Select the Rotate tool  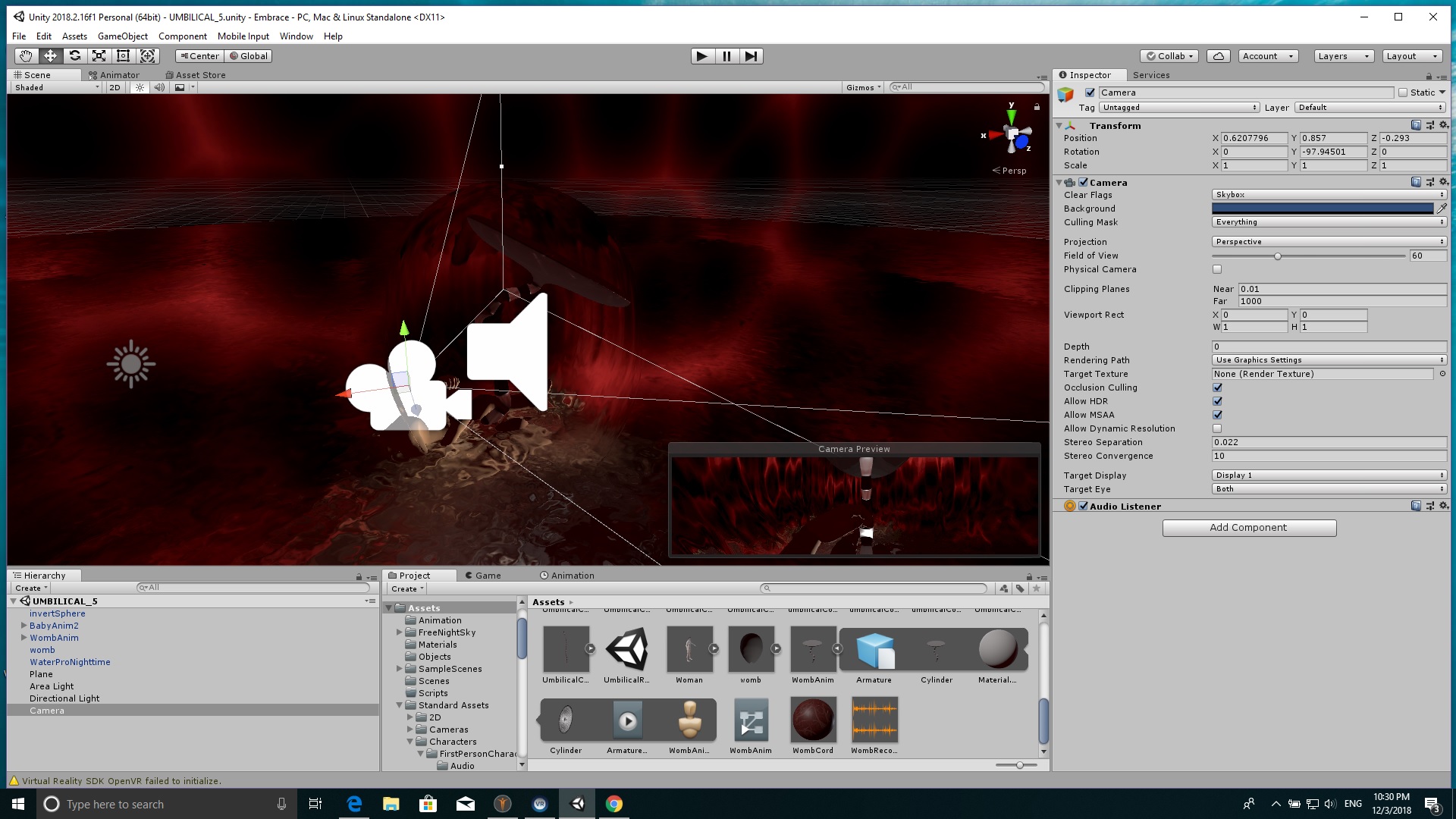[x=74, y=56]
